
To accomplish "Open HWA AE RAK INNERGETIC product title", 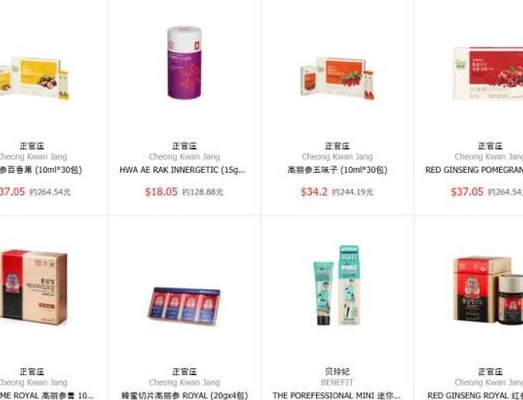I will tap(182, 170).
